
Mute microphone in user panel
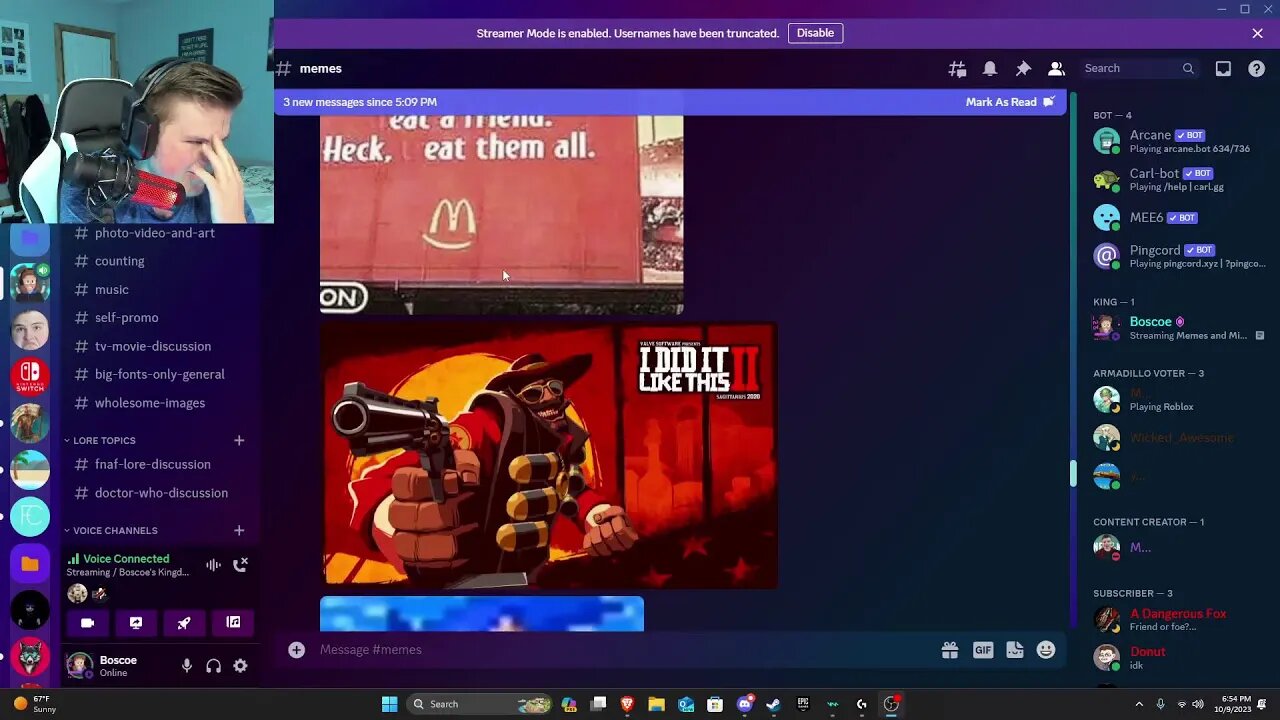point(186,666)
